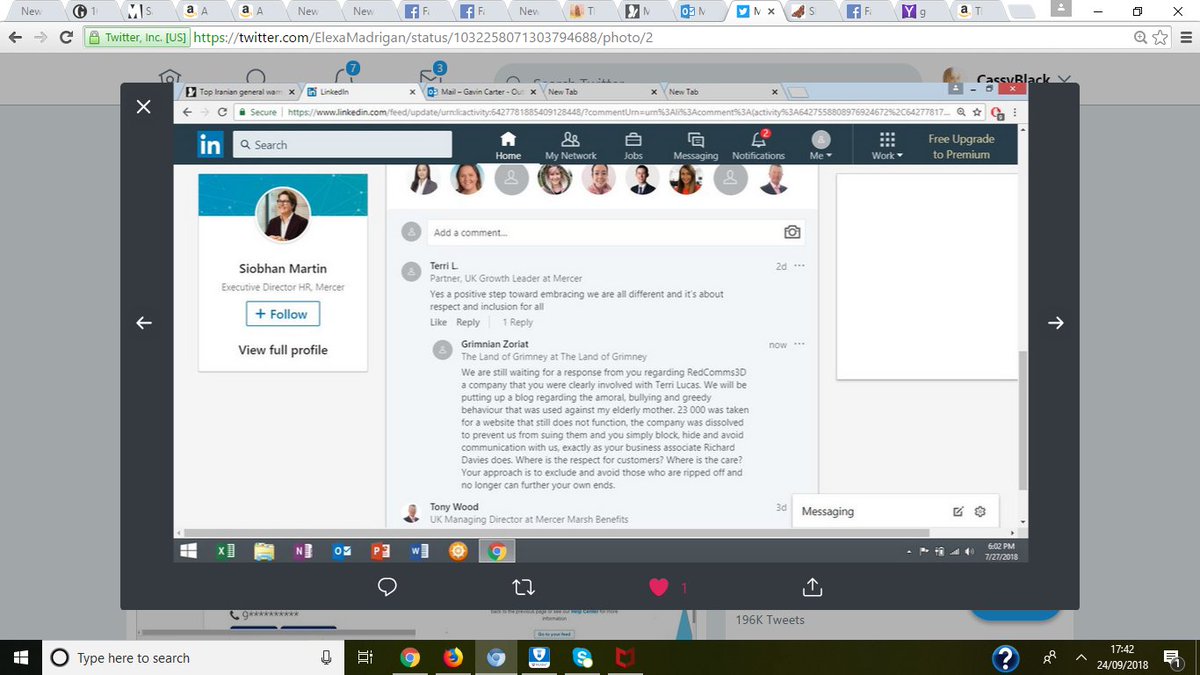Reload the Twitter page
Viewport: 1200px width, 675px height.
(x=66, y=38)
